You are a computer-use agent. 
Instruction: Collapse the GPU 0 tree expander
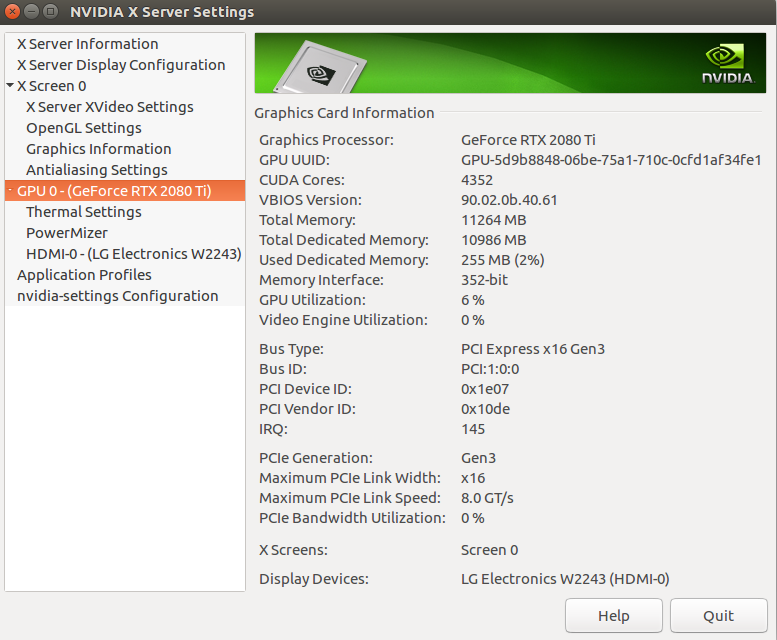coord(10,190)
